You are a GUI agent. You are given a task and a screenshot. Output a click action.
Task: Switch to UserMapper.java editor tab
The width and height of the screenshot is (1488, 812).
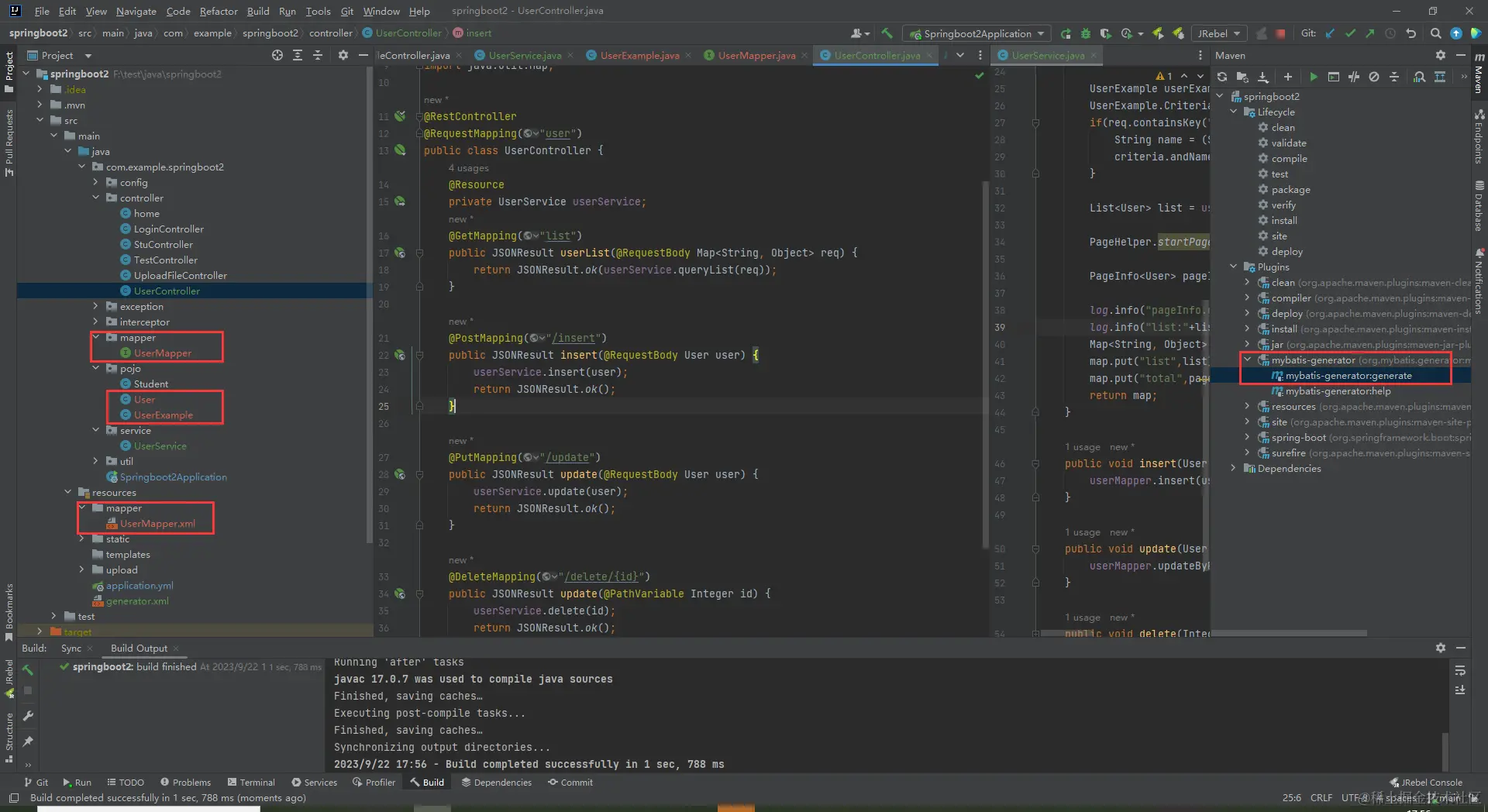coord(756,55)
